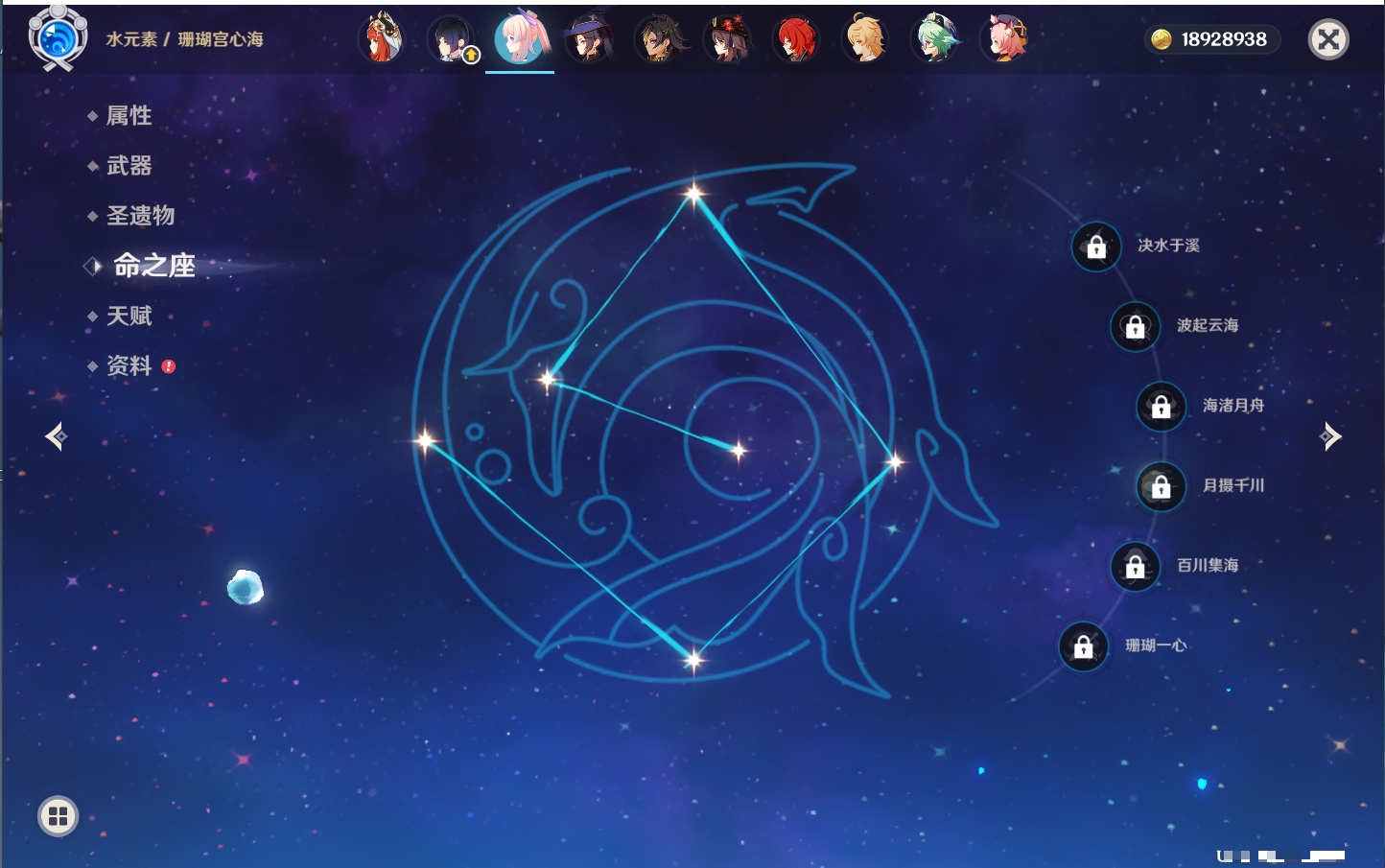Click the lock icon for 决水于溪
Screen dimensions: 1385x868
(x=1096, y=246)
